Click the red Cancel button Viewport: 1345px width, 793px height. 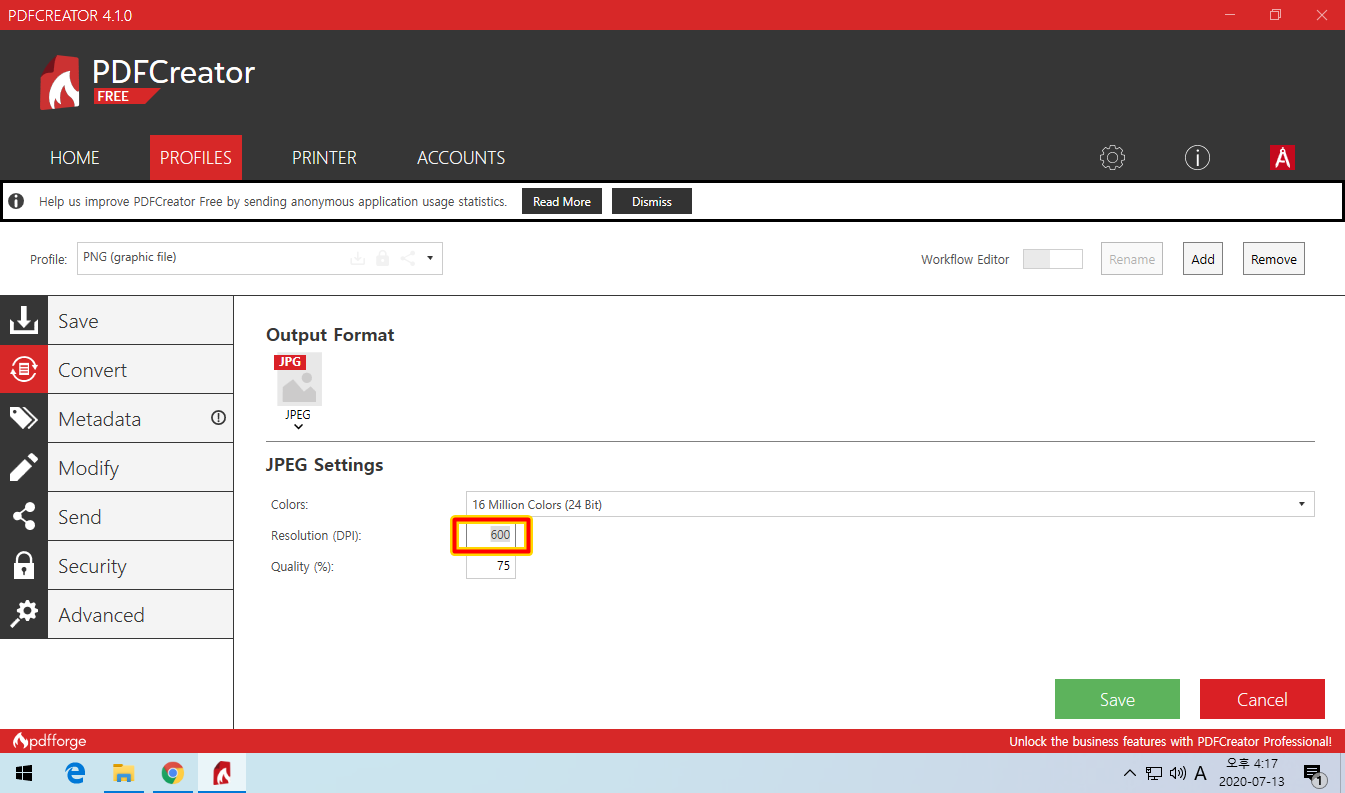tap(1262, 699)
